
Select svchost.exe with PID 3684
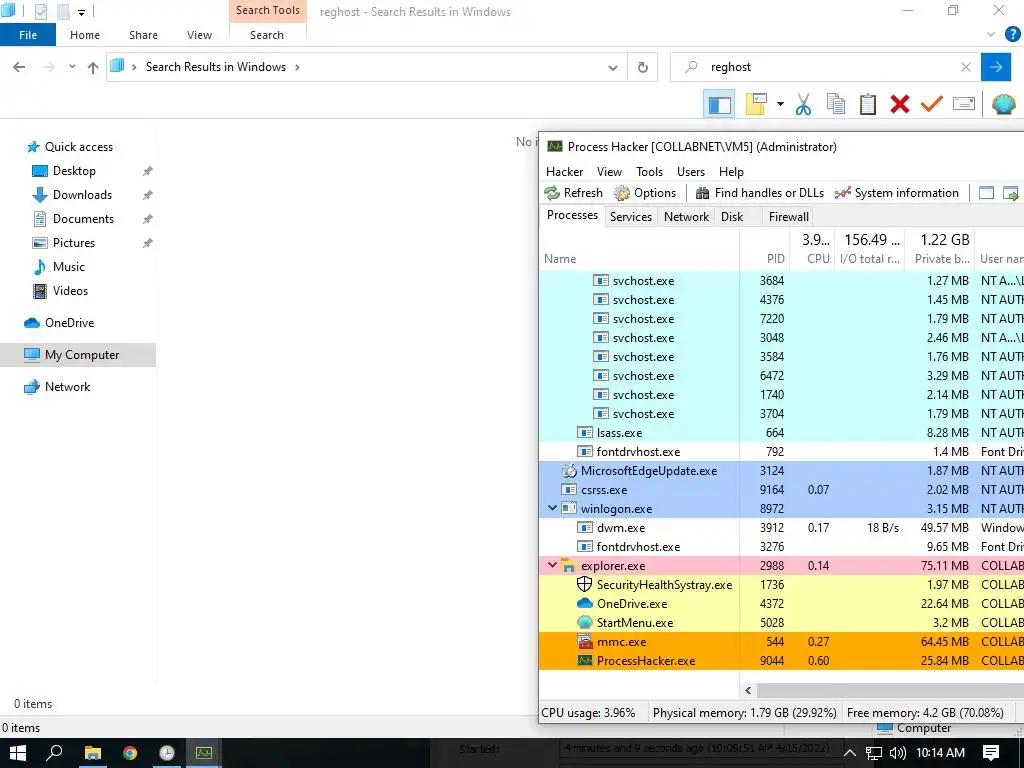[781, 280]
